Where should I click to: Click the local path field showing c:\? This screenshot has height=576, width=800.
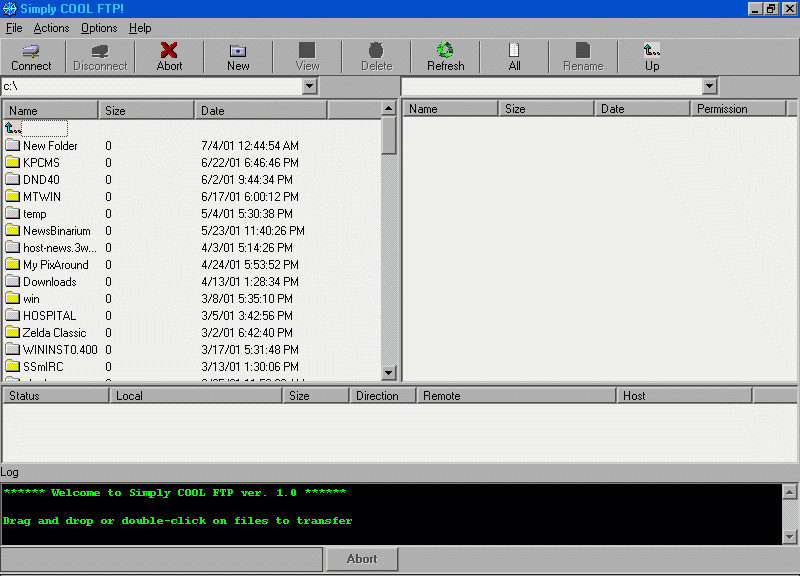[x=153, y=86]
